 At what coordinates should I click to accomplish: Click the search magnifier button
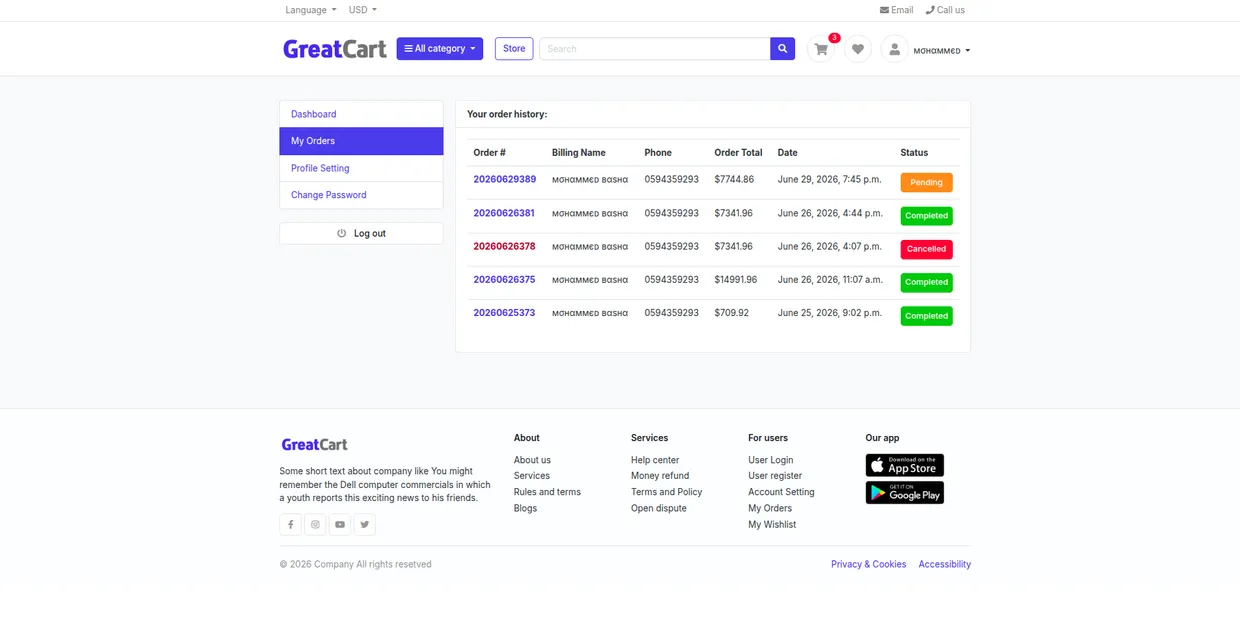[x=782, y=49]
